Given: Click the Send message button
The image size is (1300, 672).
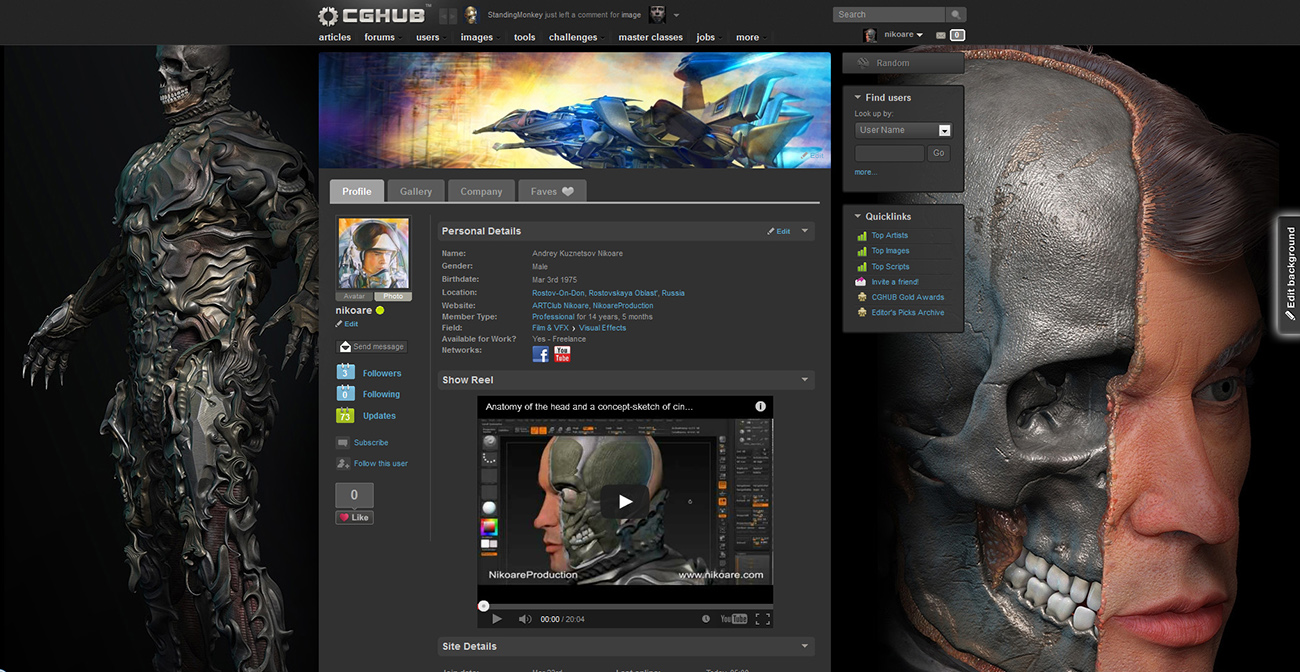Looking at the screenshot, I should tap(372, 346).
